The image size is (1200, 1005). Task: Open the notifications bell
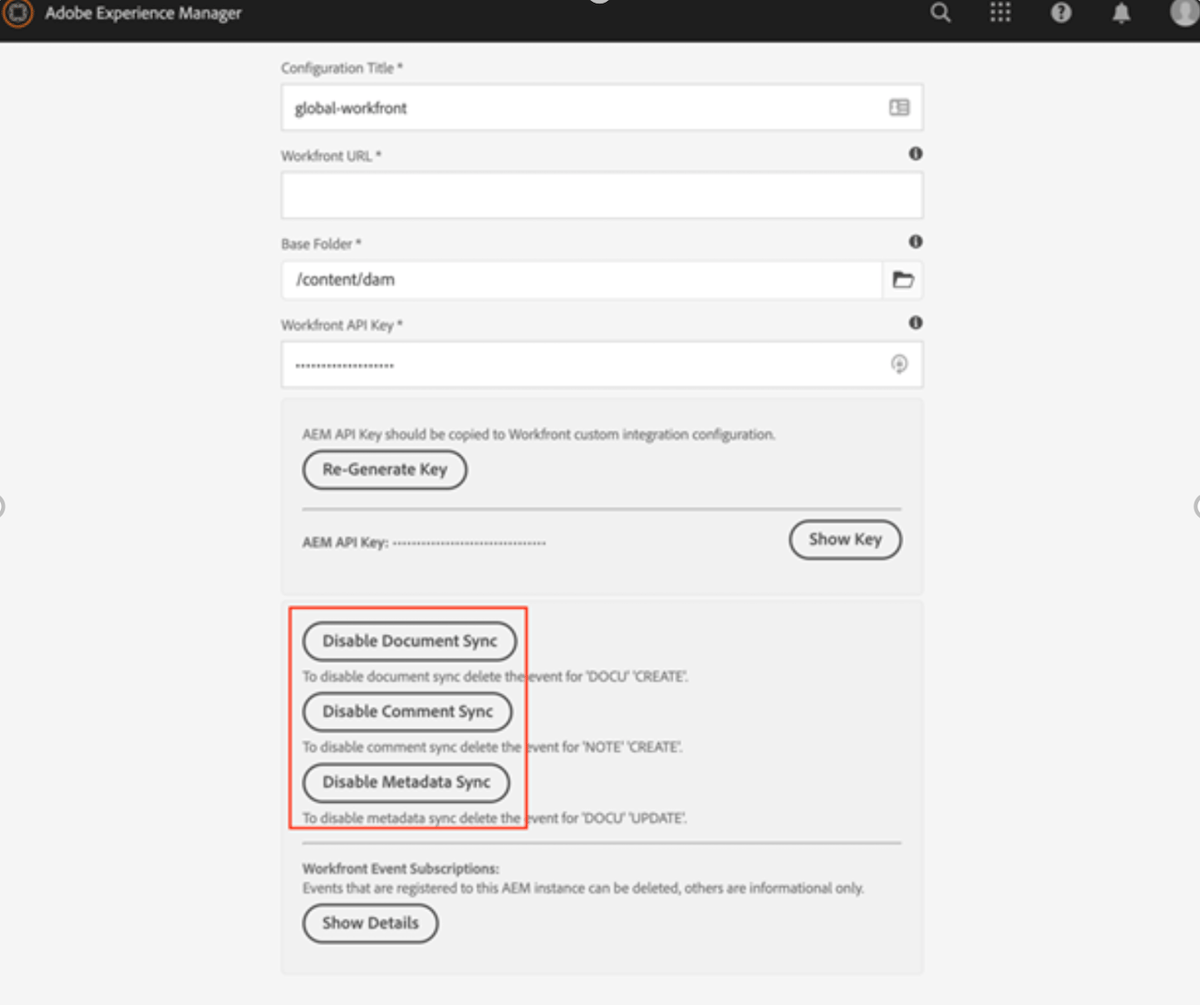1120,14
